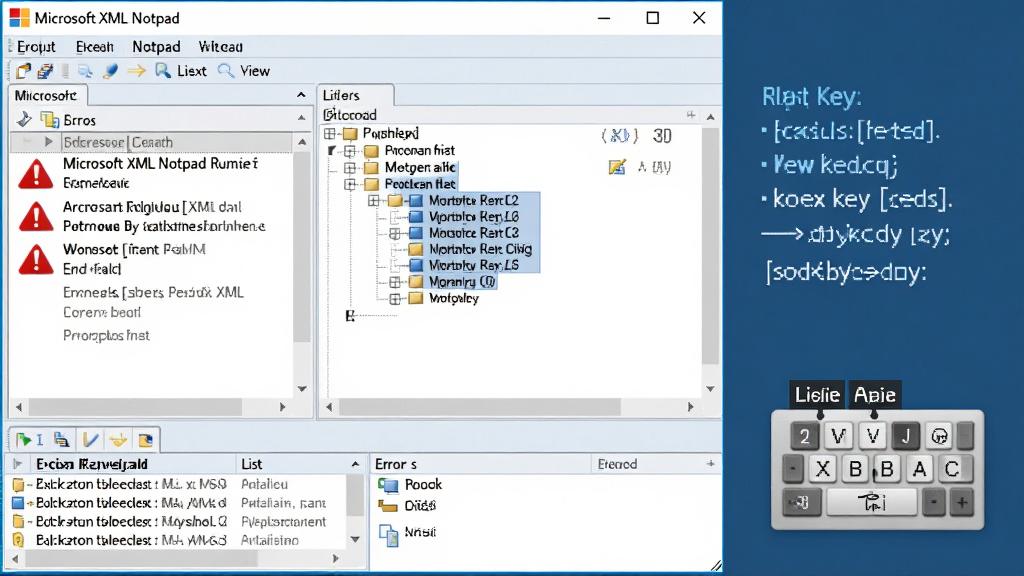This screenshot has height=576, width=1024.
Task: Click the folder window bottom toolbar icon
Action: tap(146, 440)
